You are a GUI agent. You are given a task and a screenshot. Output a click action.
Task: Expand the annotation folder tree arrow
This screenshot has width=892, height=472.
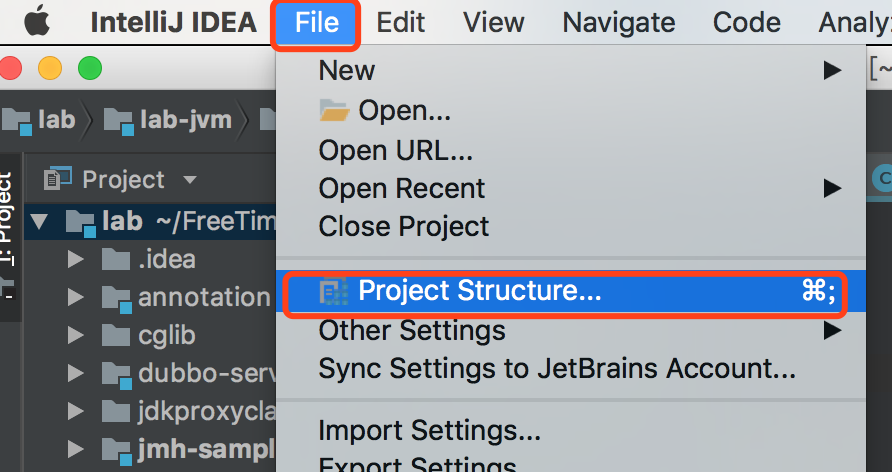coord(75,297)
